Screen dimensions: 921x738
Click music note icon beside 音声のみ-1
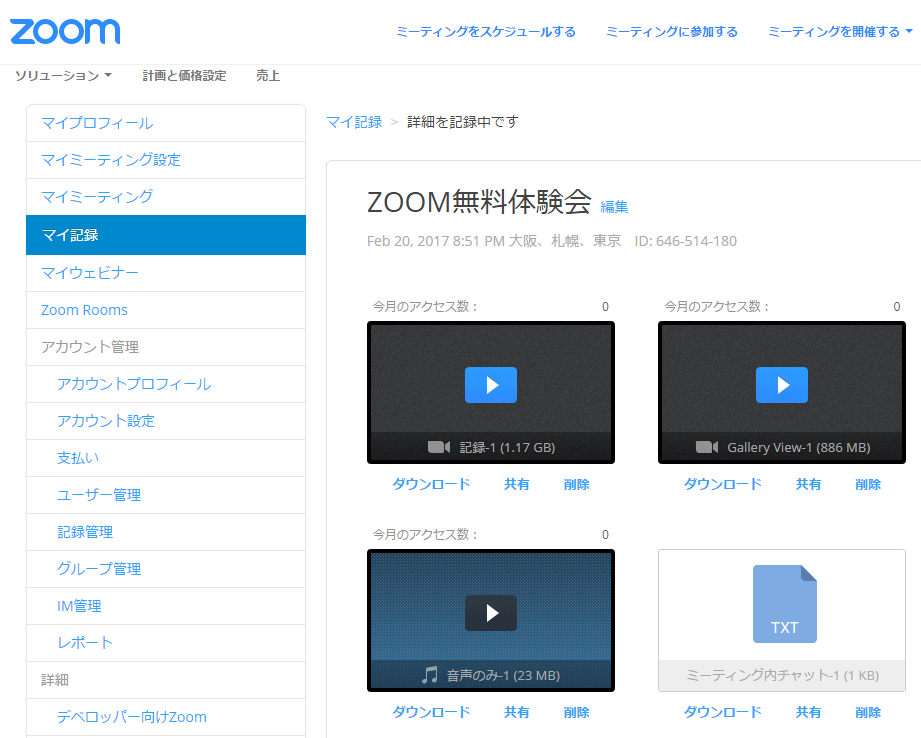point(430,675)
